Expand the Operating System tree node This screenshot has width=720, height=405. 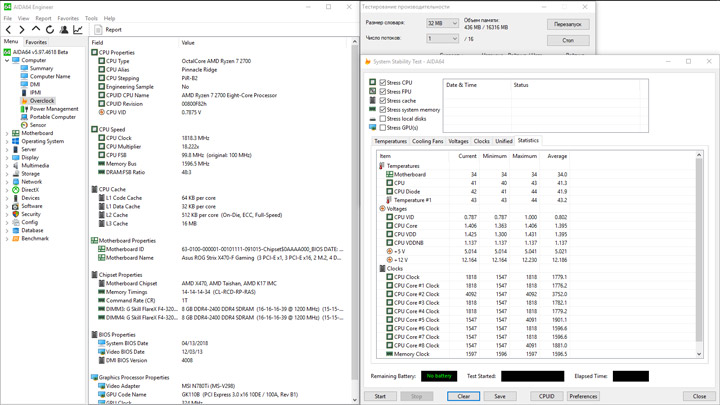tap(7, 141)
